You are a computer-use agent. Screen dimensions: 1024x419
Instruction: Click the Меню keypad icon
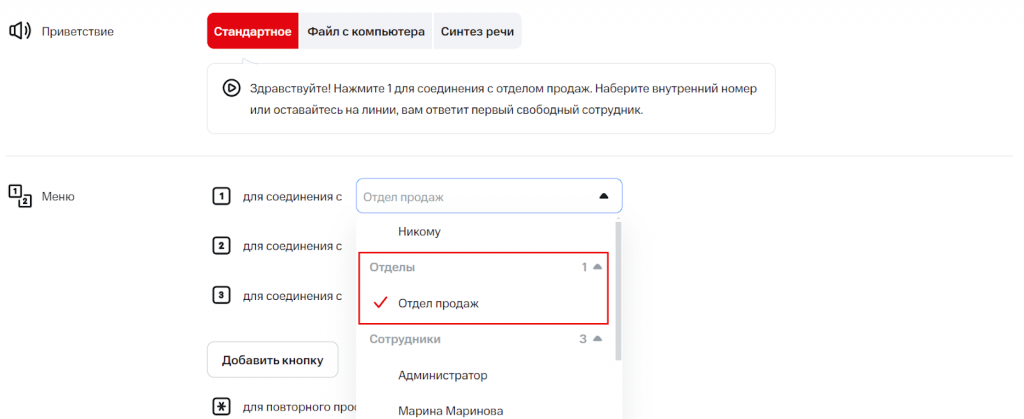[20, 196]
